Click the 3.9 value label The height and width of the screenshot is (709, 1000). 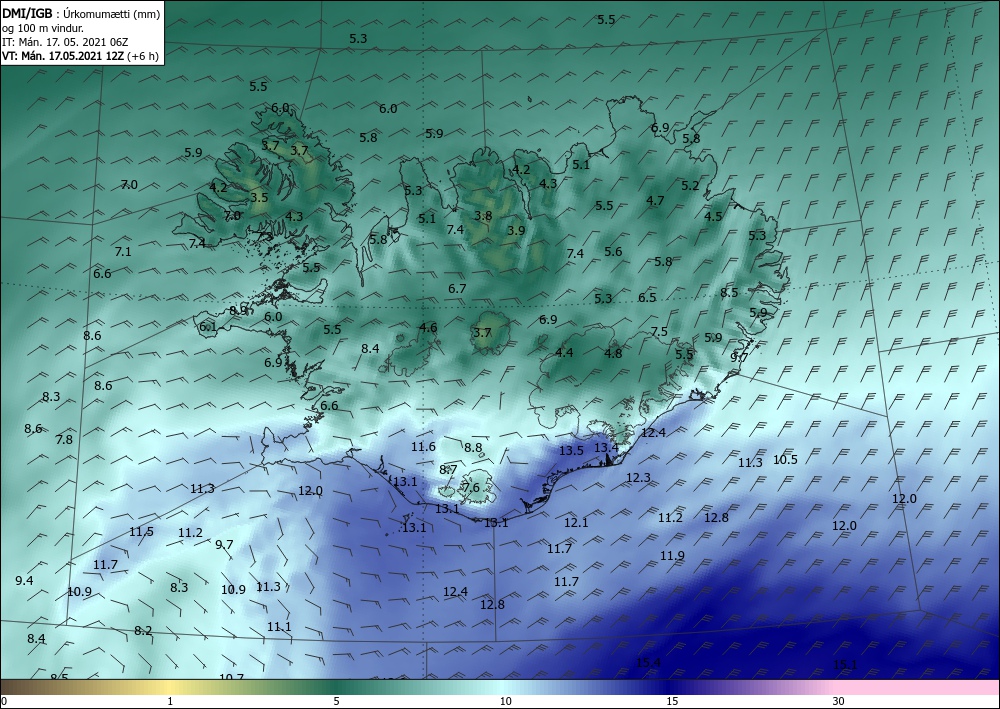(x=516, y=231)
